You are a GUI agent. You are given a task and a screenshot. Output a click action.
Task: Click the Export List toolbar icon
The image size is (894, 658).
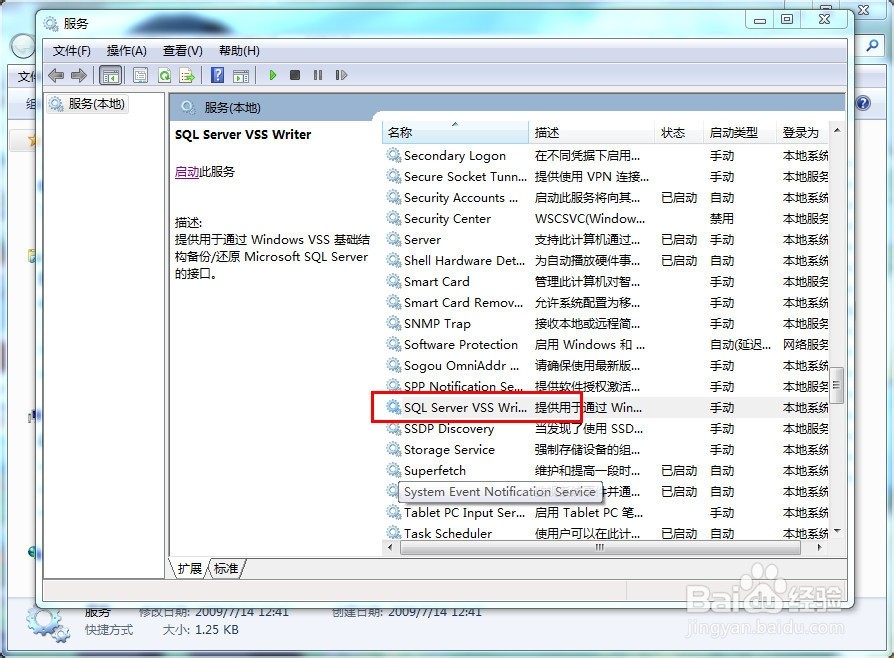tap(187, 75)
